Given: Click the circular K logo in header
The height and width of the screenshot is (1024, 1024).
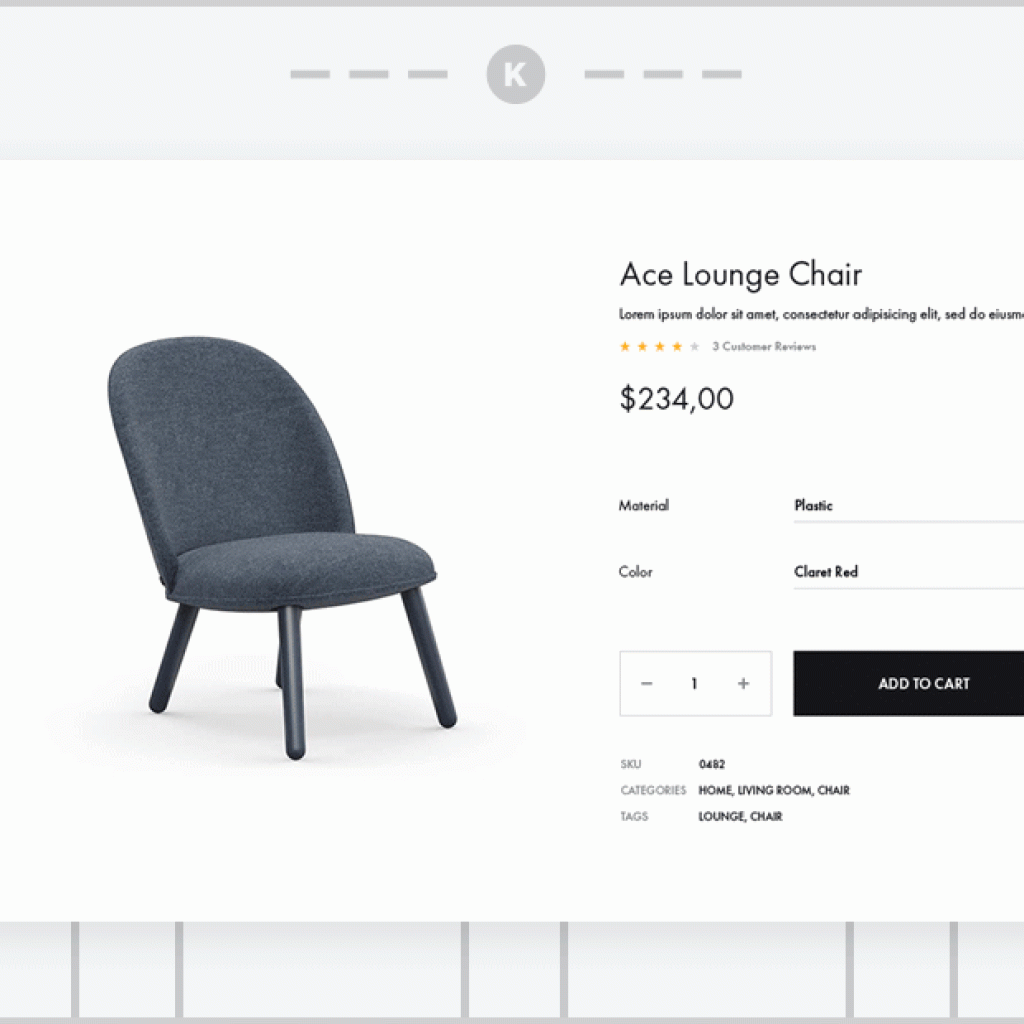Looking at the screenshot, I should point(515,74).
